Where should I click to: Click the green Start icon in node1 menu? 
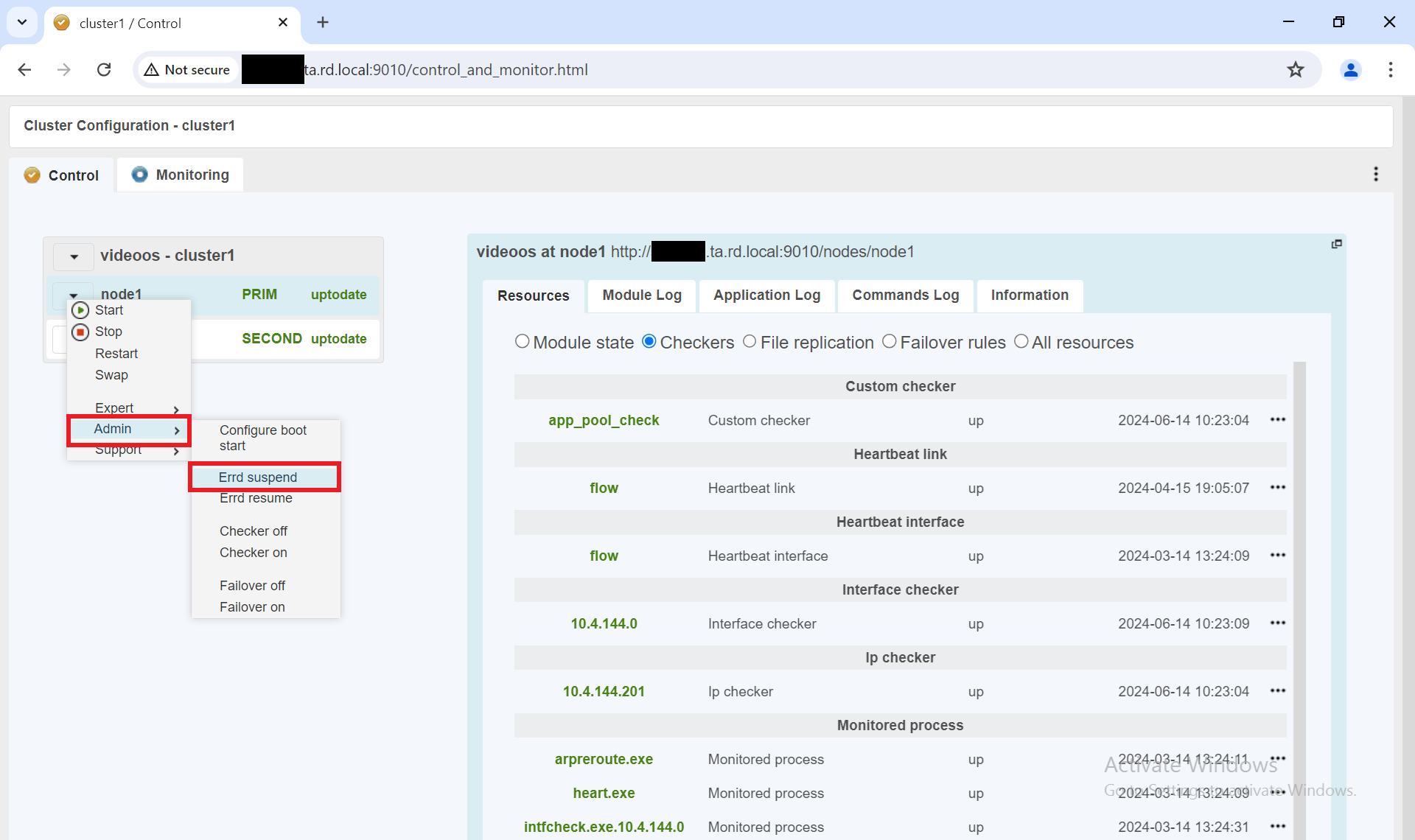(80, 309)
